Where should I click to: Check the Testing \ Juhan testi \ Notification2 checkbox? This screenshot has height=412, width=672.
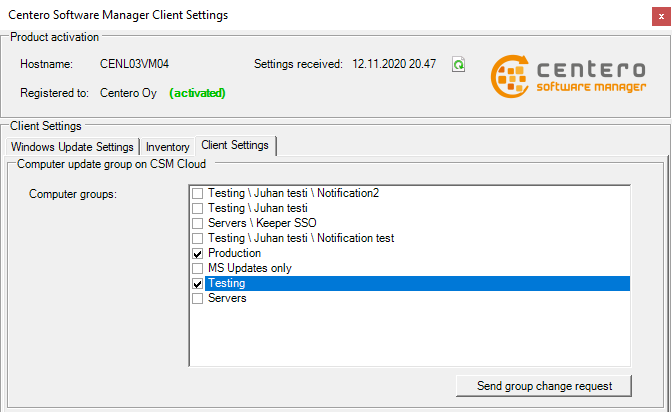coord(198,193)
